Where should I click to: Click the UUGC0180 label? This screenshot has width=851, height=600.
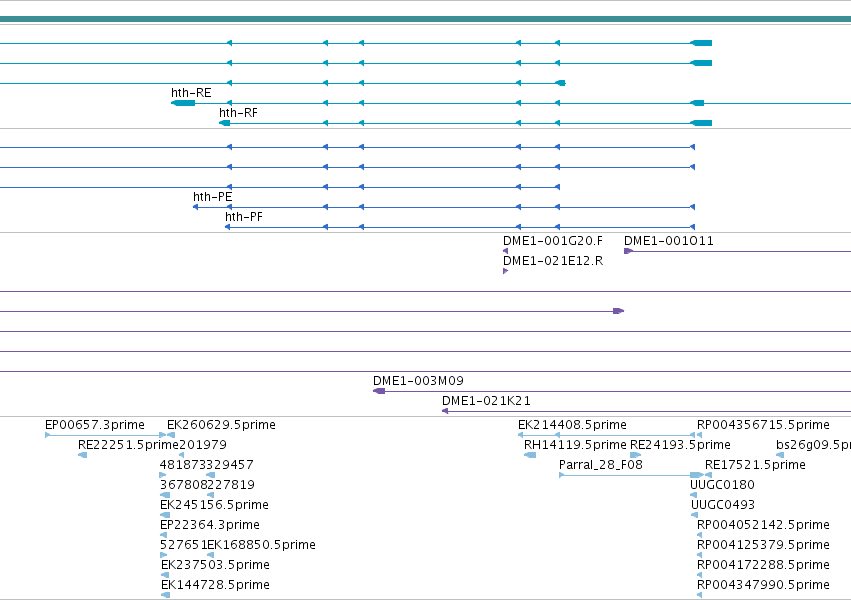[722, 485]
